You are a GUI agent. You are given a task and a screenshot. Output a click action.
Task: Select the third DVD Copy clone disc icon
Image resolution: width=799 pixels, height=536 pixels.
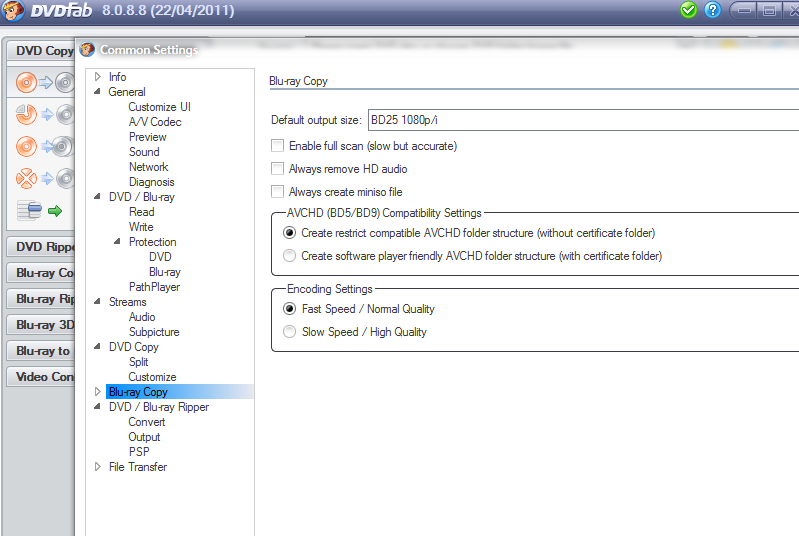point(45,147)
